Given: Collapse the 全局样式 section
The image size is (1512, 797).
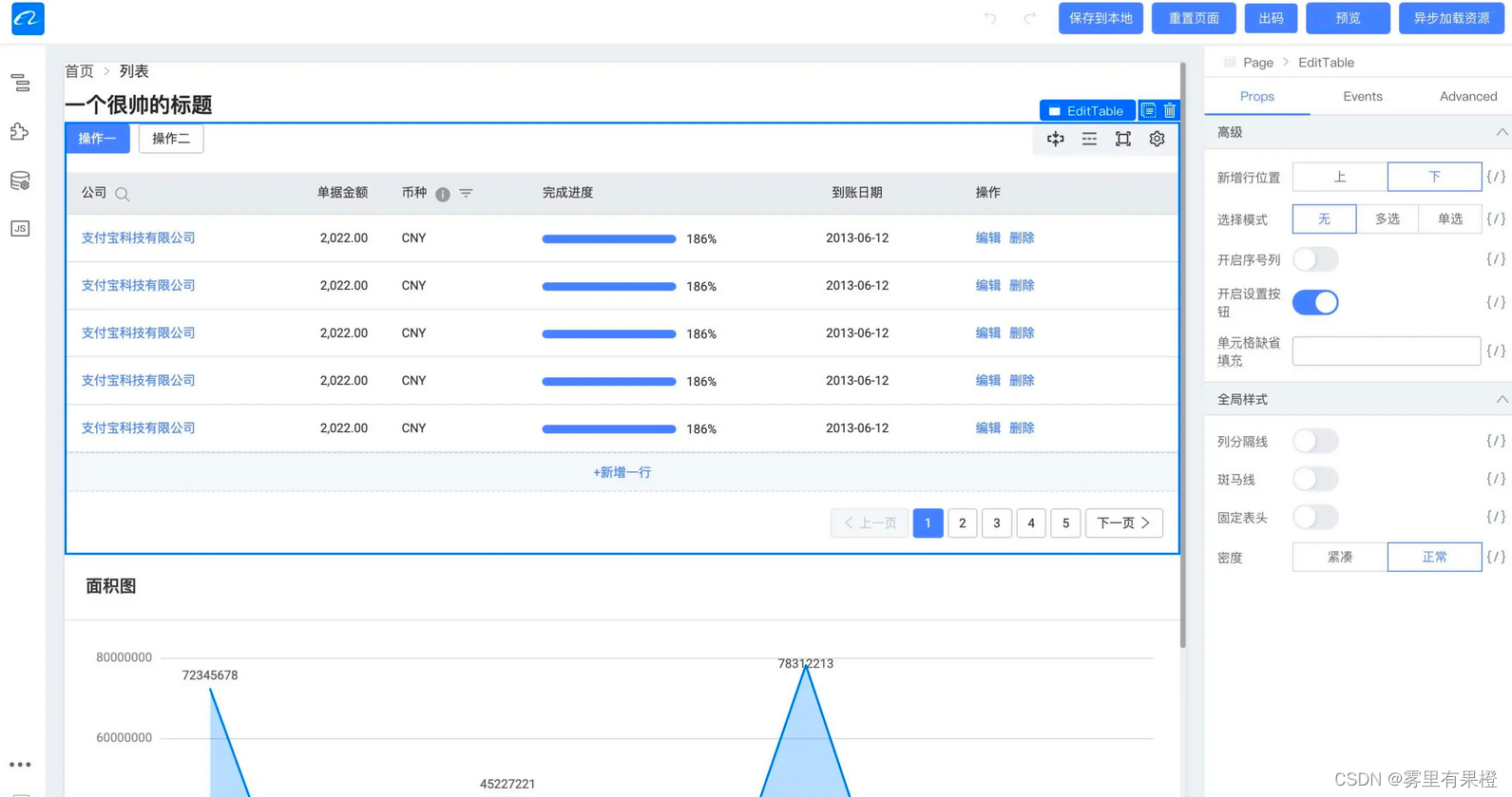Looking at the screenshot, I should (1502, 399).
